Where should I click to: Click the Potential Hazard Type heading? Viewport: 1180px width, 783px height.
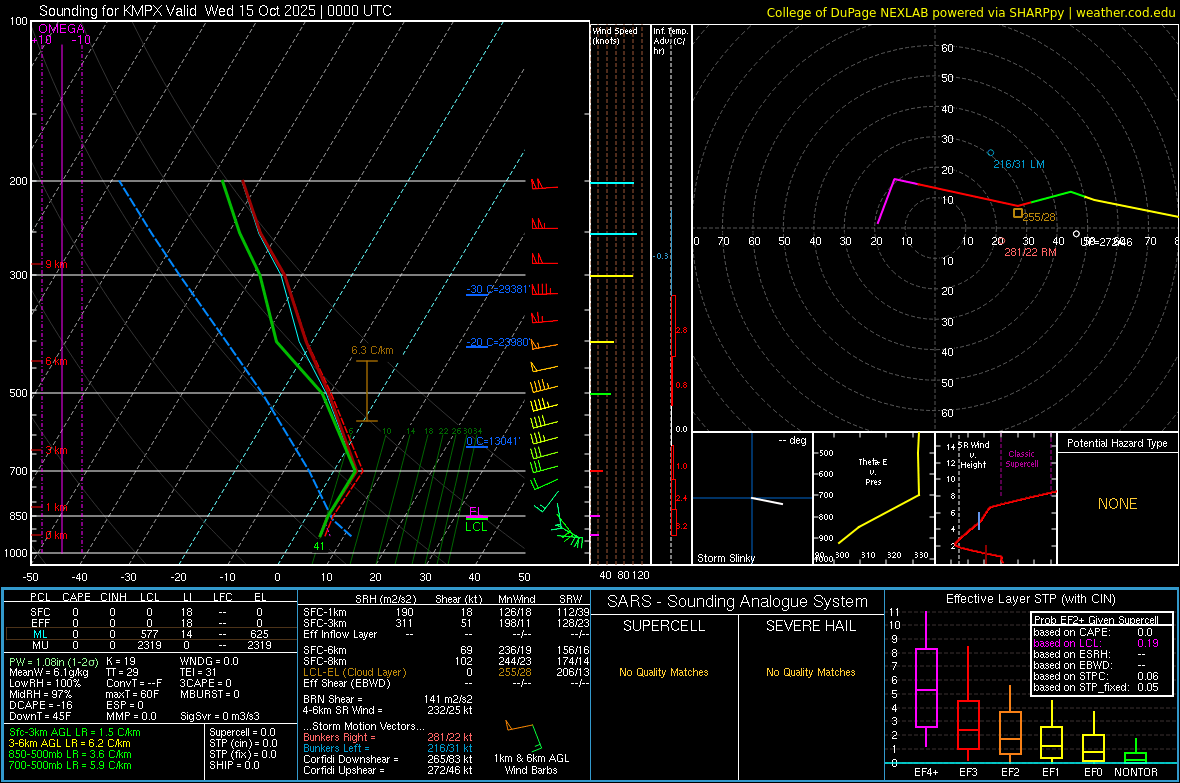point(1117,443)
